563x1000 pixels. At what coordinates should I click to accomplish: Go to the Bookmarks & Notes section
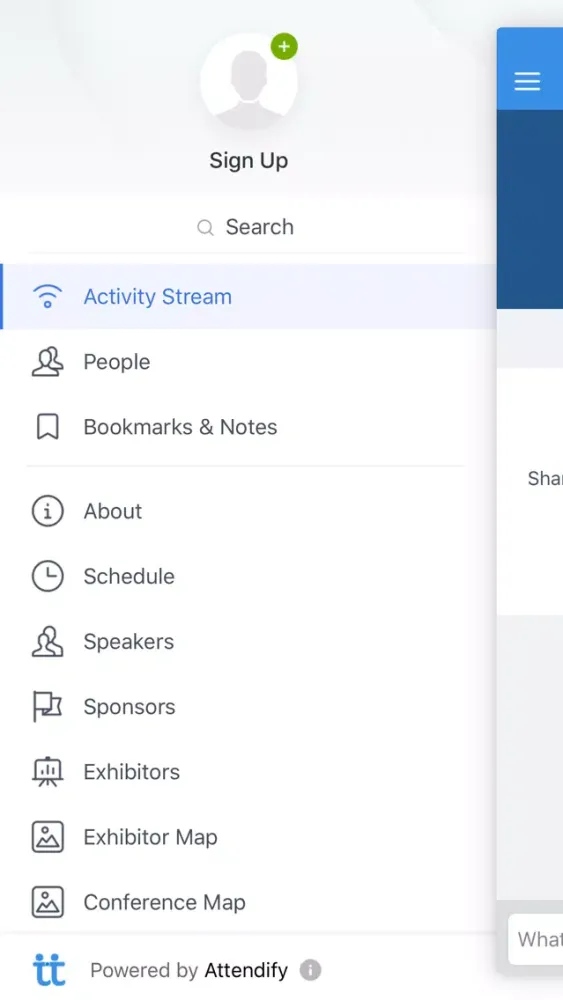coord(249,427)
